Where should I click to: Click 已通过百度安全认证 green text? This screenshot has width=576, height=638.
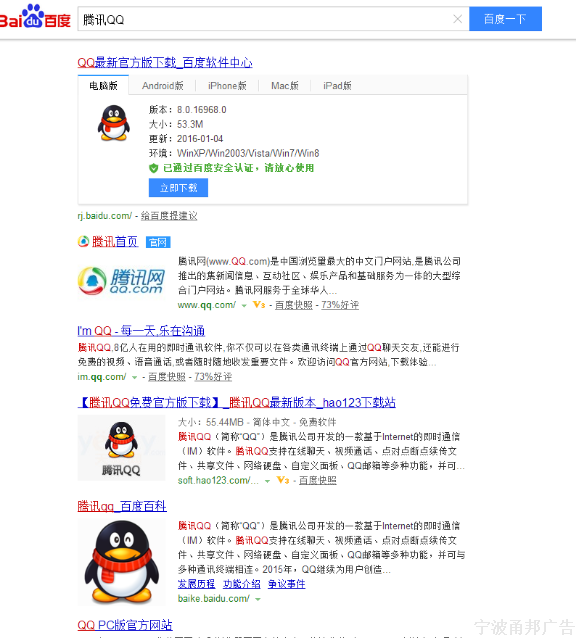pyautogui.click(x=238, y=168)
